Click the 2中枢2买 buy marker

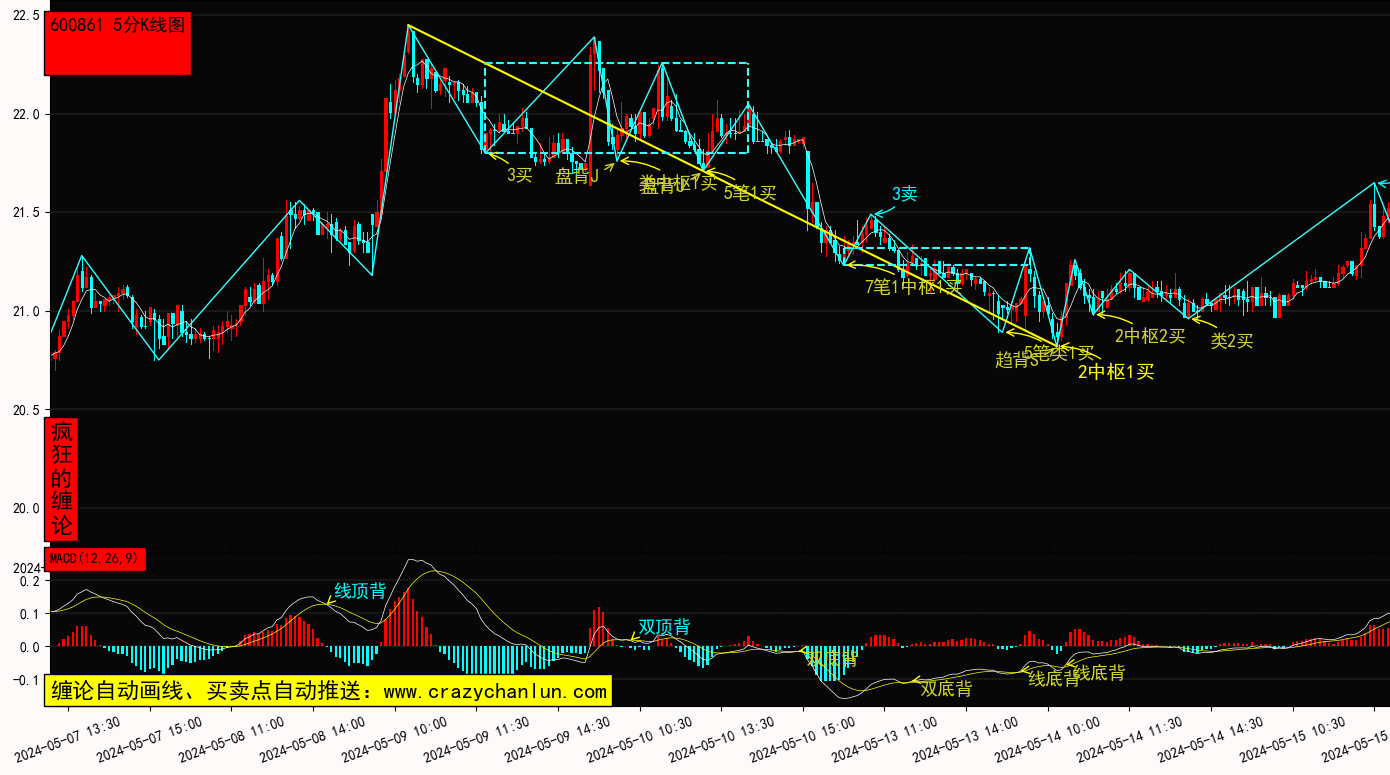pyautogui.click(x=1150, y=336)
